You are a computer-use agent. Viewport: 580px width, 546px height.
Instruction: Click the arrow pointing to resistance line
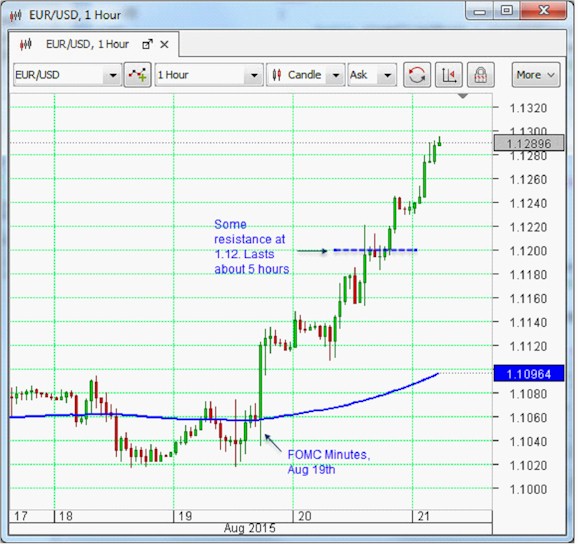coord(312,251)
